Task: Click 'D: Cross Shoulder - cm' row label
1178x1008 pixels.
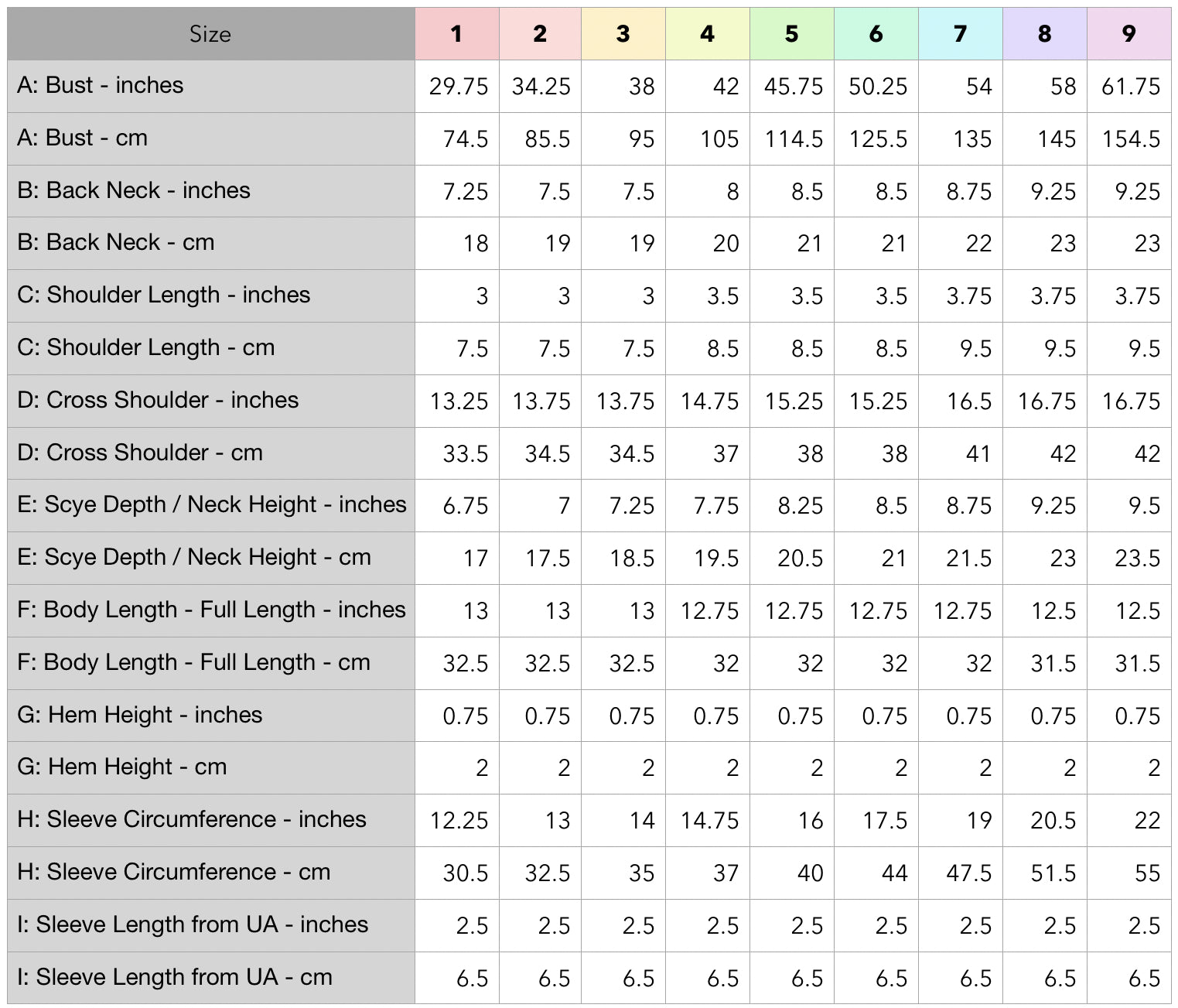Action: click(140, 453)
